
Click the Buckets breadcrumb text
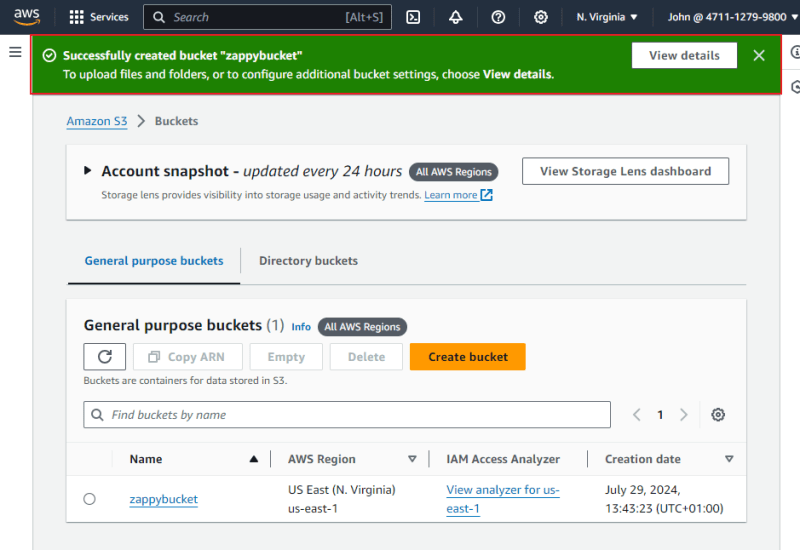[x=176, y=121]
